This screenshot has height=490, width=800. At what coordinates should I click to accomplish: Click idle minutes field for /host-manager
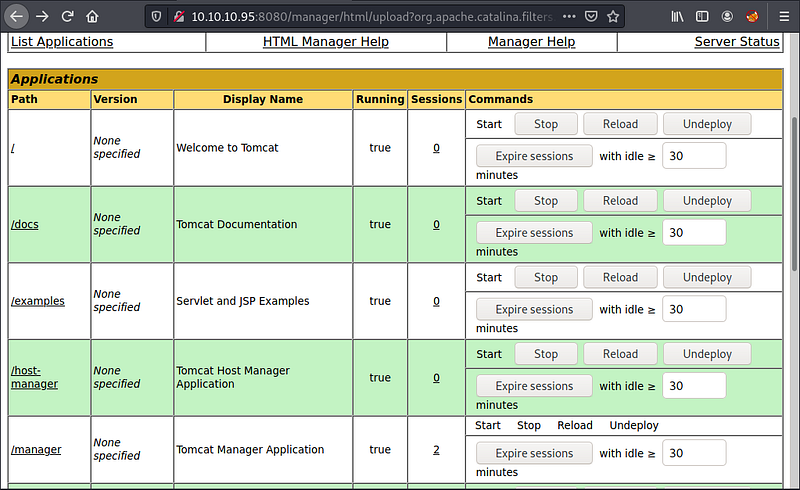click(694, 386)
